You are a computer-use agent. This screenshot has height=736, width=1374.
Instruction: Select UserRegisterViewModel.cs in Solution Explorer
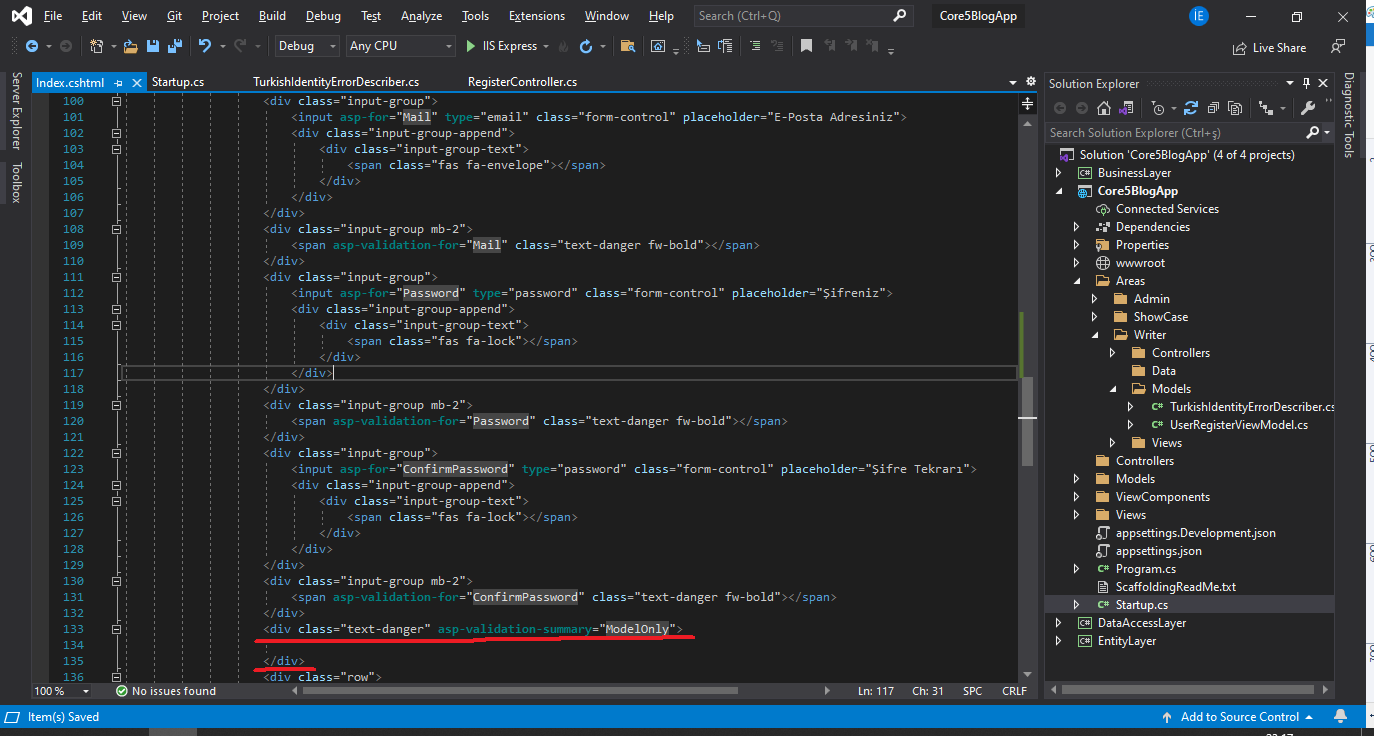tap(1238, 425)
